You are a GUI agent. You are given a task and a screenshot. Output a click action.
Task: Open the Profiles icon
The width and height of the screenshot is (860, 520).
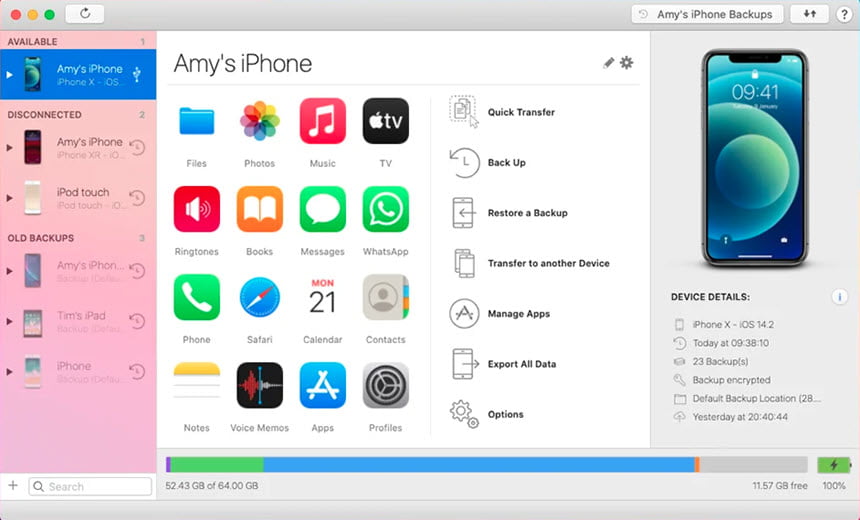pos(386,385)
